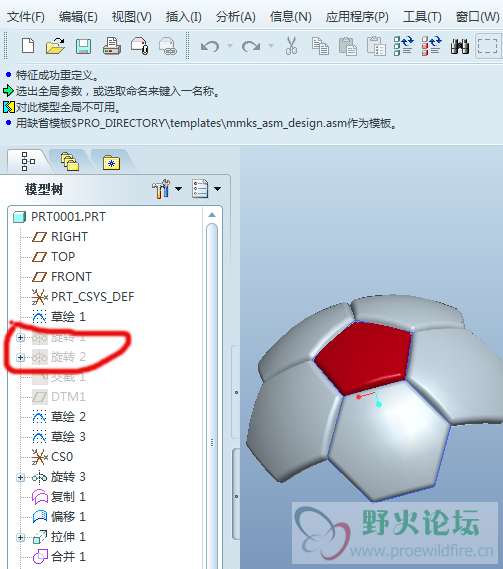This screenshot has height=569, width=503.
Task: Expand the 拉伸 1 feature node
Action: click(x=21, y=537)
